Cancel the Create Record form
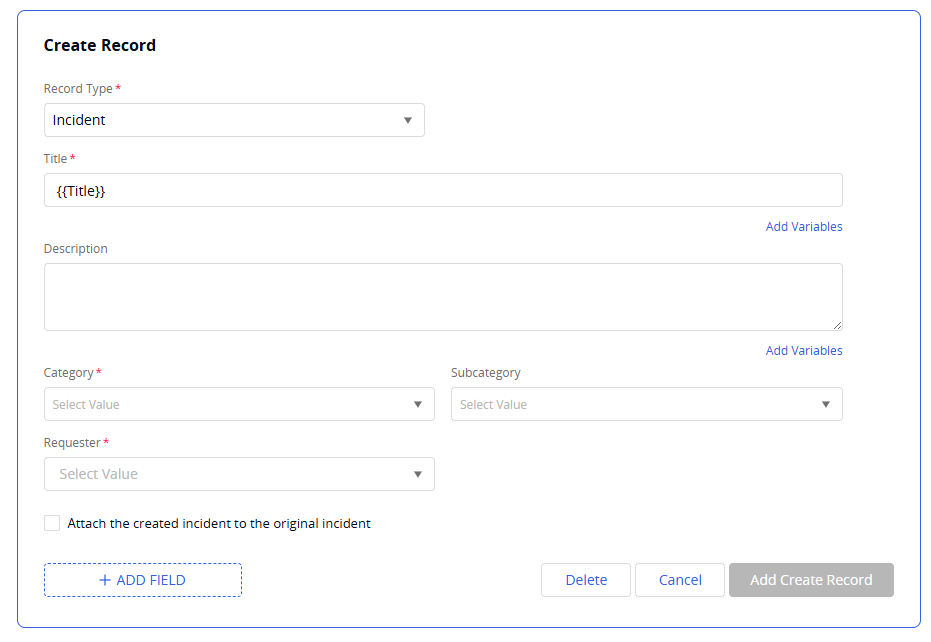 (680, 580)
